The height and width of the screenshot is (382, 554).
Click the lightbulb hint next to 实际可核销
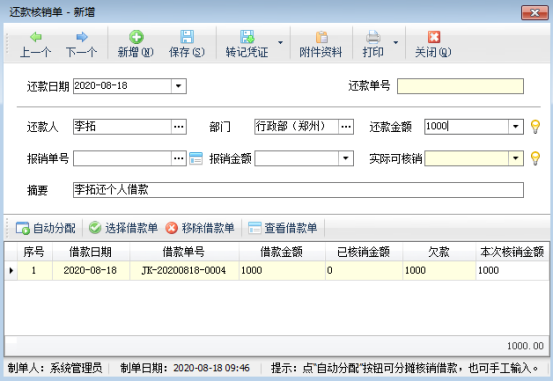535,158
